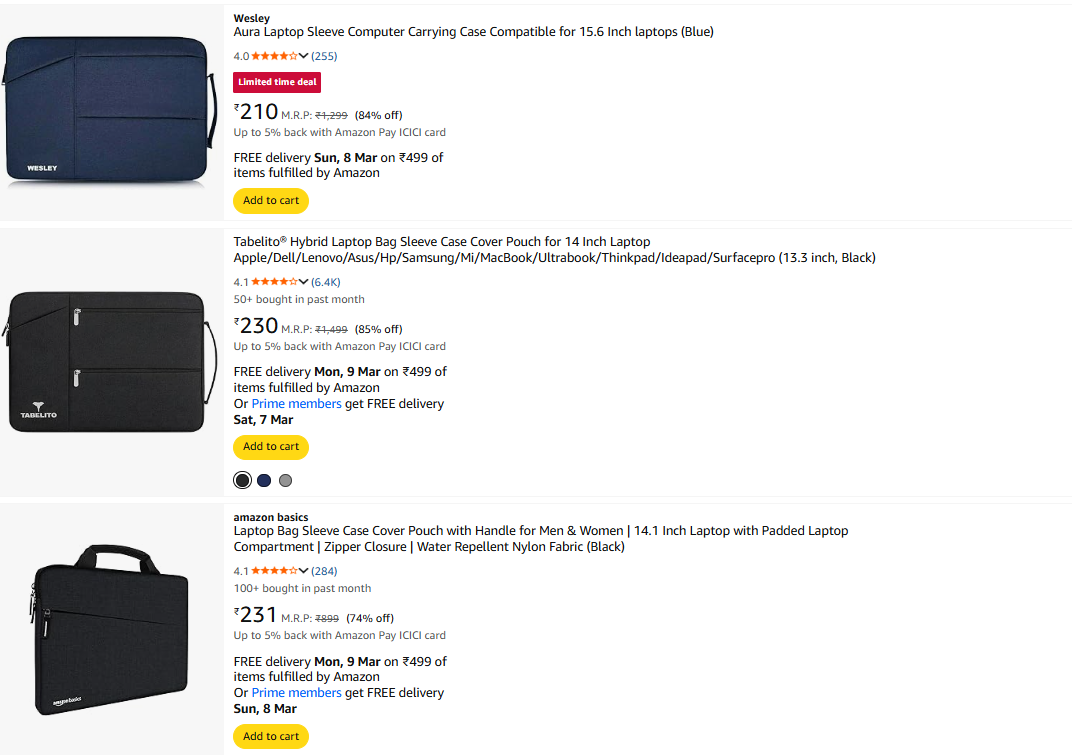Expand rating chevron for Amazon Basics bag
This screenshot has height=755, width=1072.
304,571
